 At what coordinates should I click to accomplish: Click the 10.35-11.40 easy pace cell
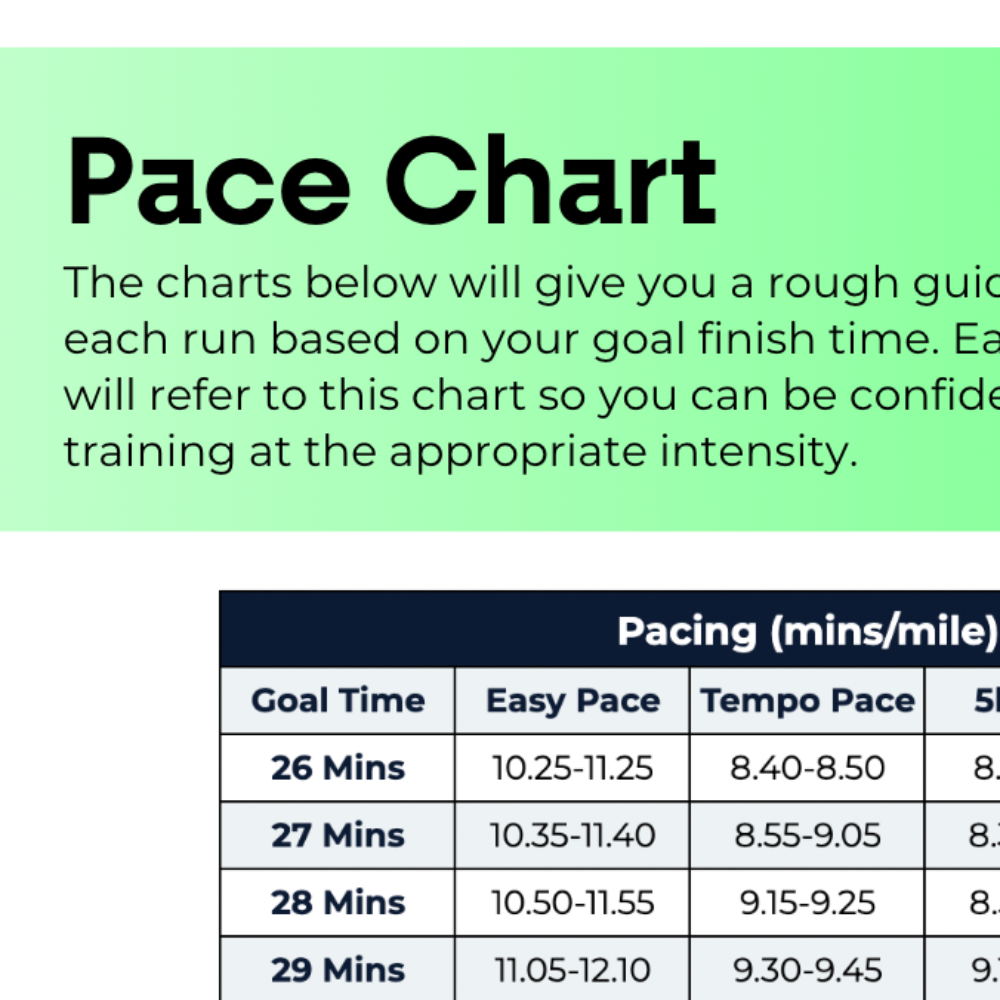point(572,835)
